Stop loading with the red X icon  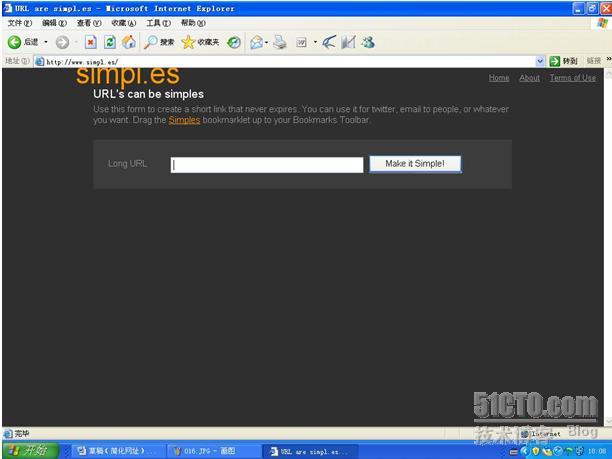coord(91,42)
